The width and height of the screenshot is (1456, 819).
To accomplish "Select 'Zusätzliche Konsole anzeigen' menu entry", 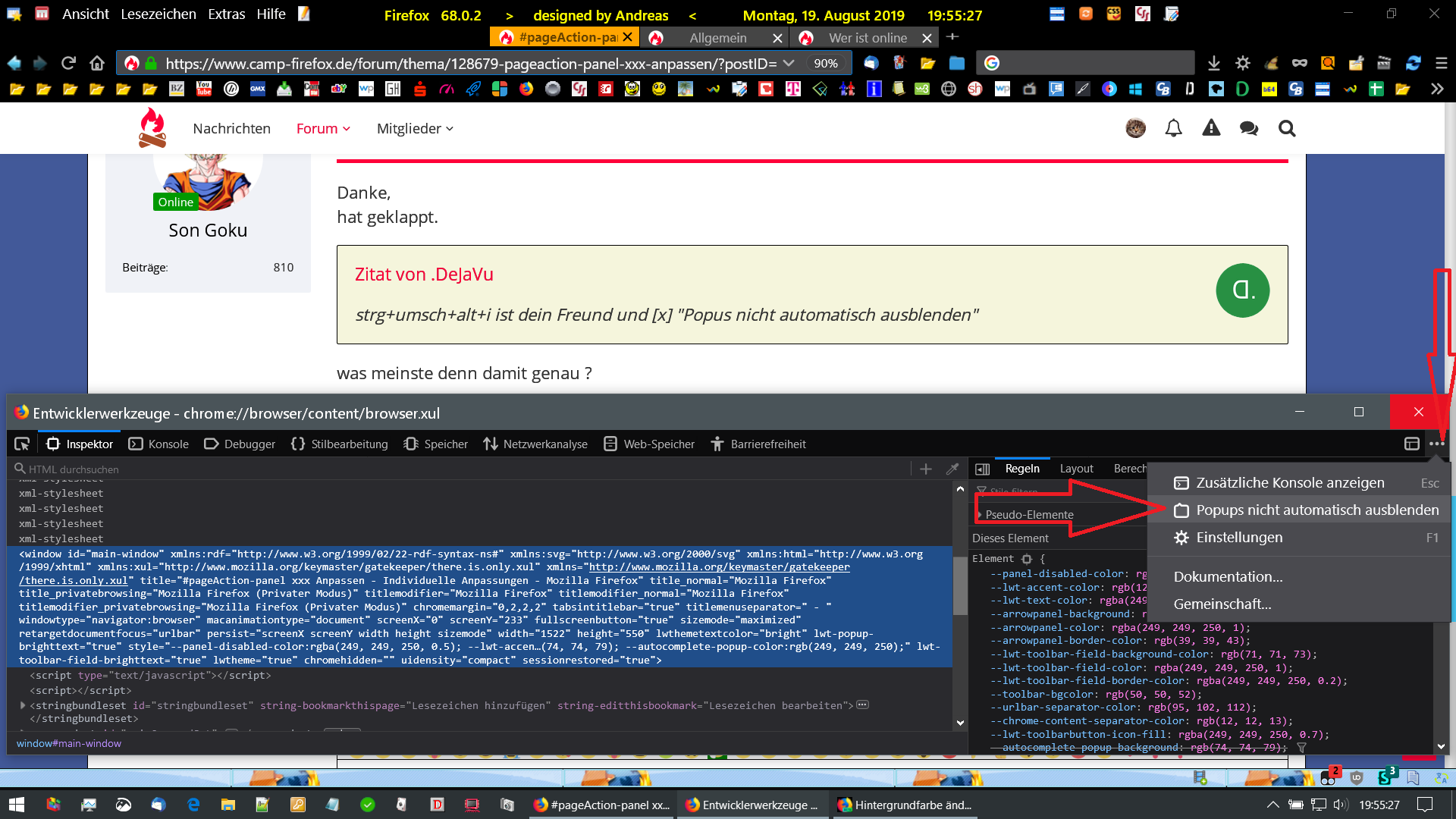I will tap(1289, 483).
